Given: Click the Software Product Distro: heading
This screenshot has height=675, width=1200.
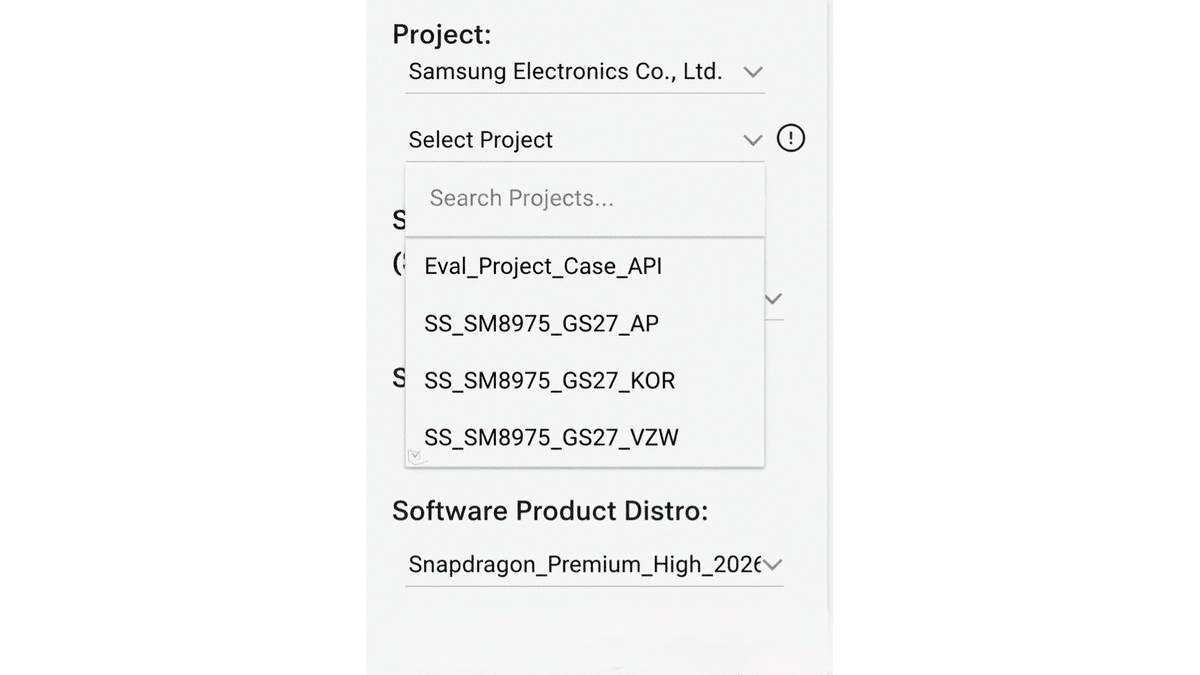Looking at the screenshot, I should pyautogui.click(x=550, y=511).
